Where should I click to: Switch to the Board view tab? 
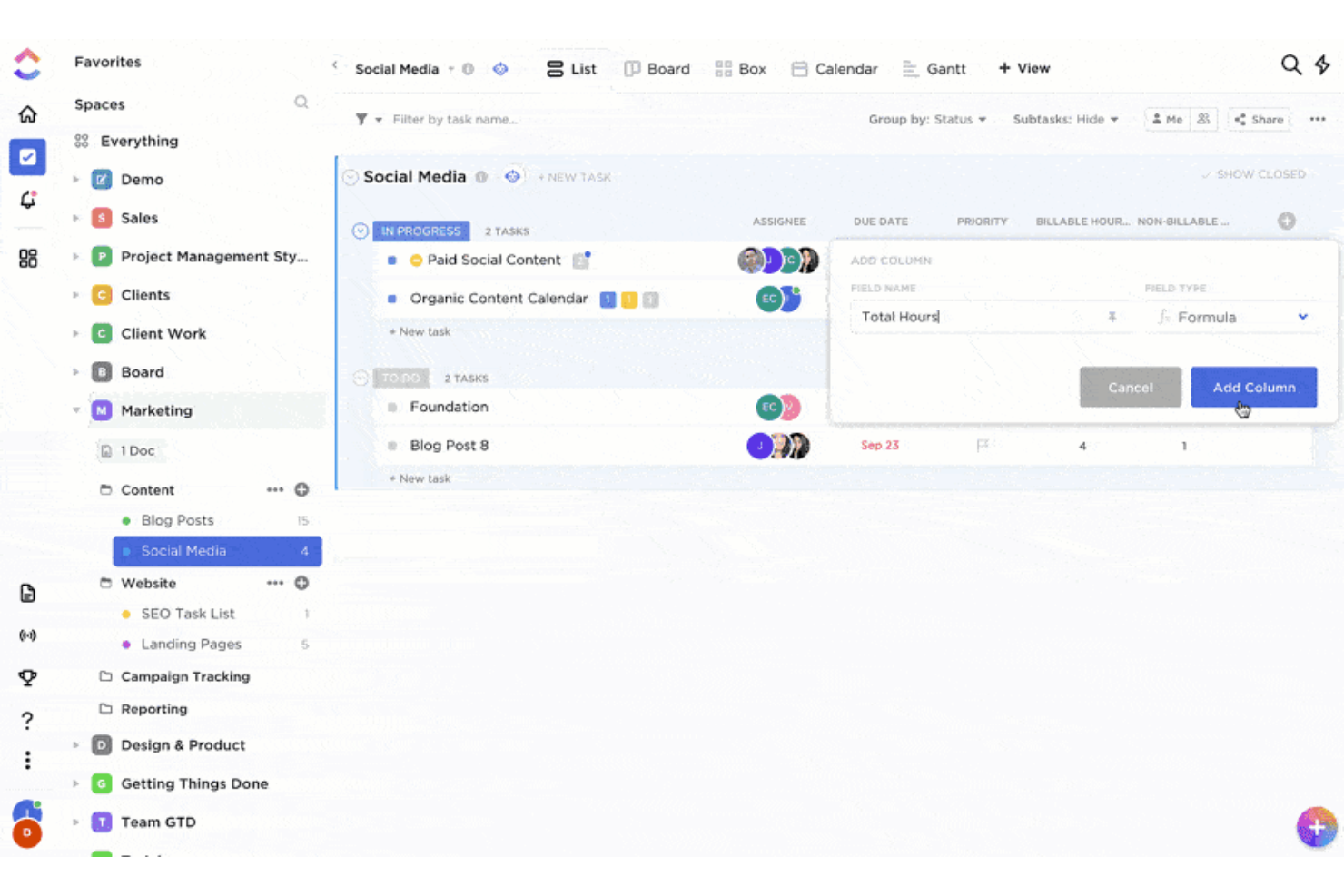657,68
